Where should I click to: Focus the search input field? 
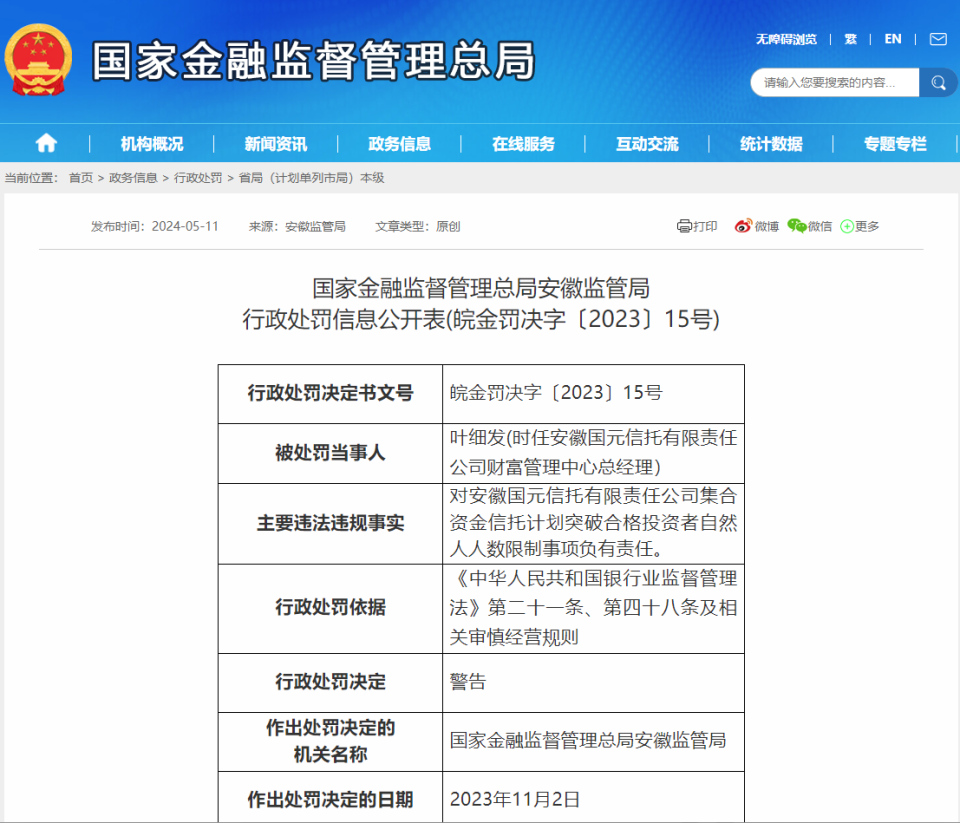835,83
